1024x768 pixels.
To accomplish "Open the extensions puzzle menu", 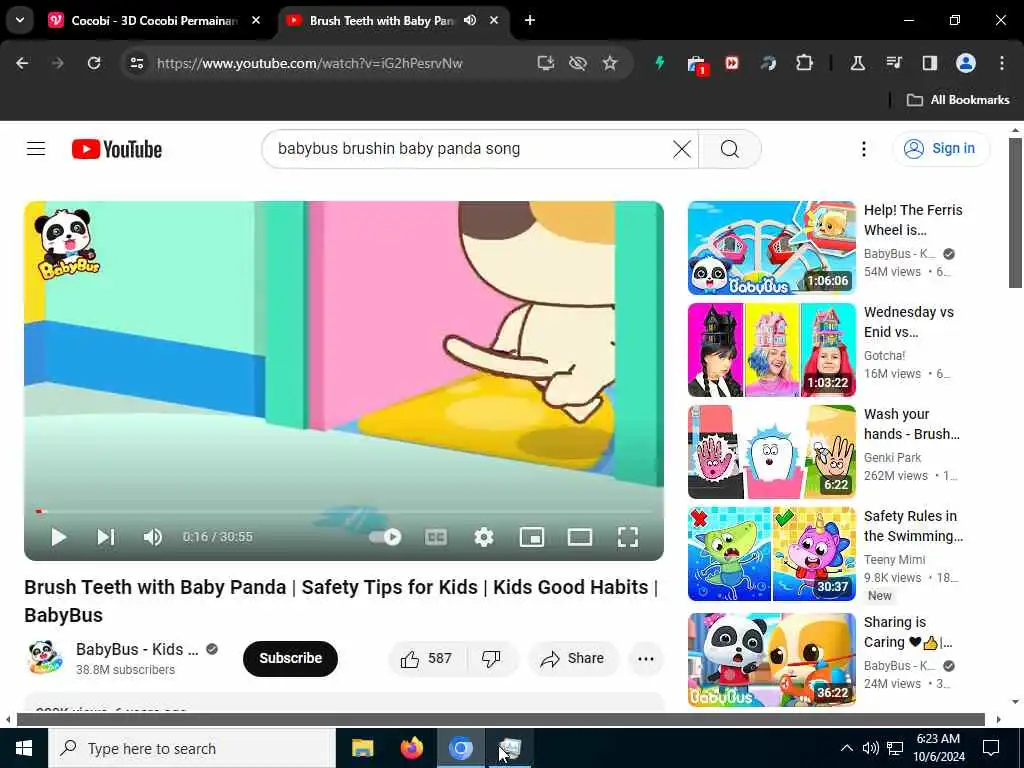I will pos(805,63).
